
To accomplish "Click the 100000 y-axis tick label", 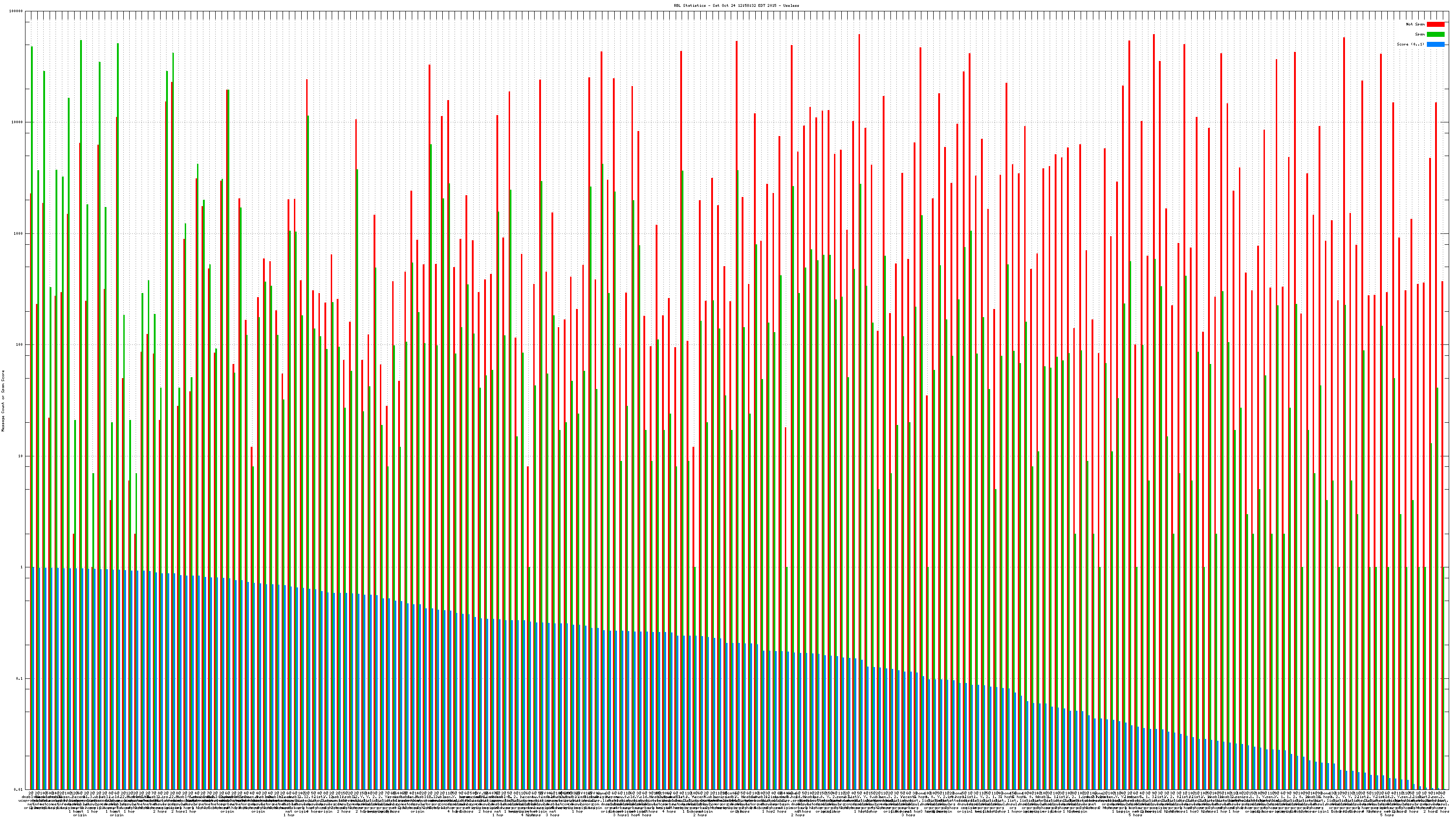I will (x=16, y=11).
